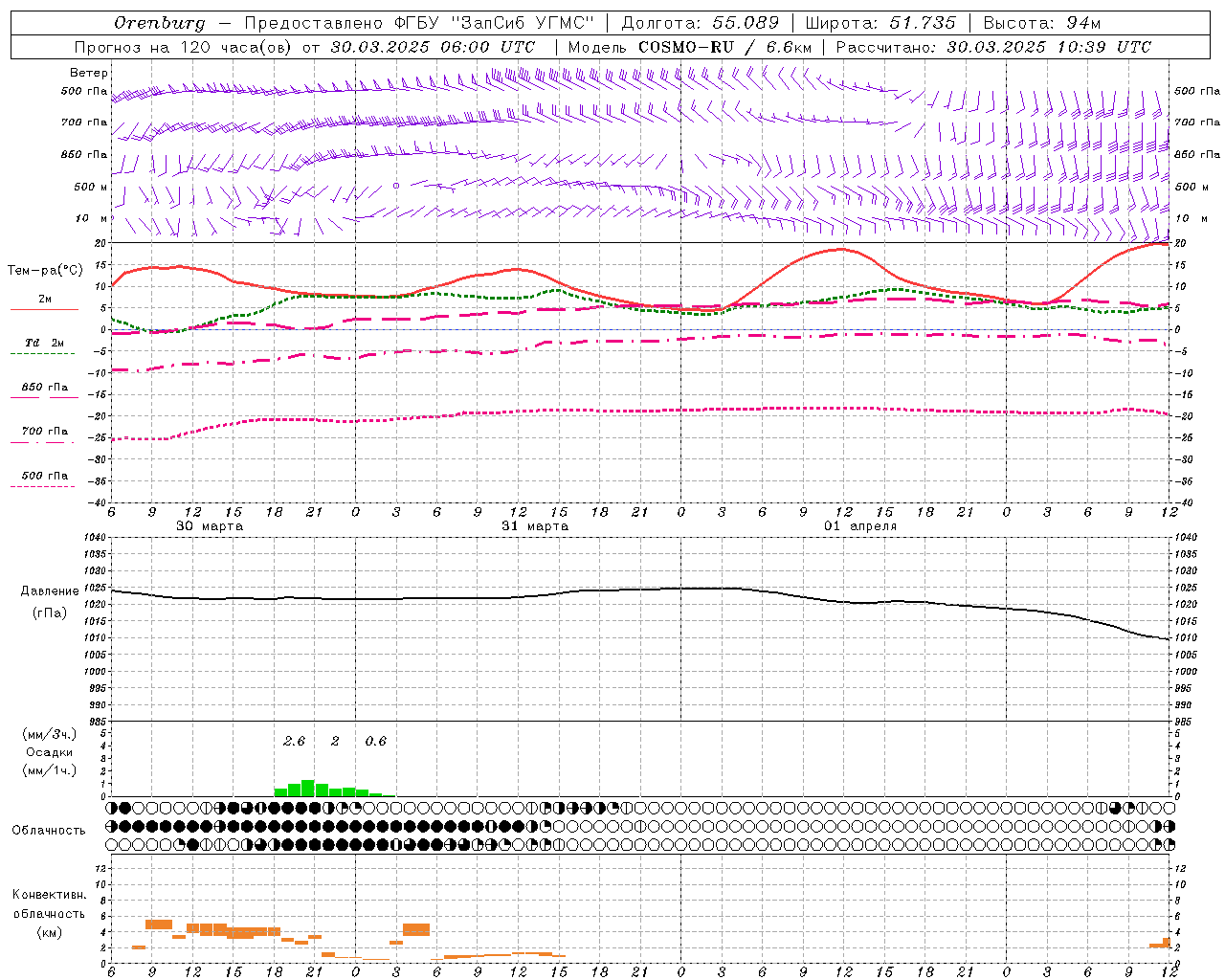
Task: Click the 'Долгота: 55.089' longitude value
Action: click(701, 23)
